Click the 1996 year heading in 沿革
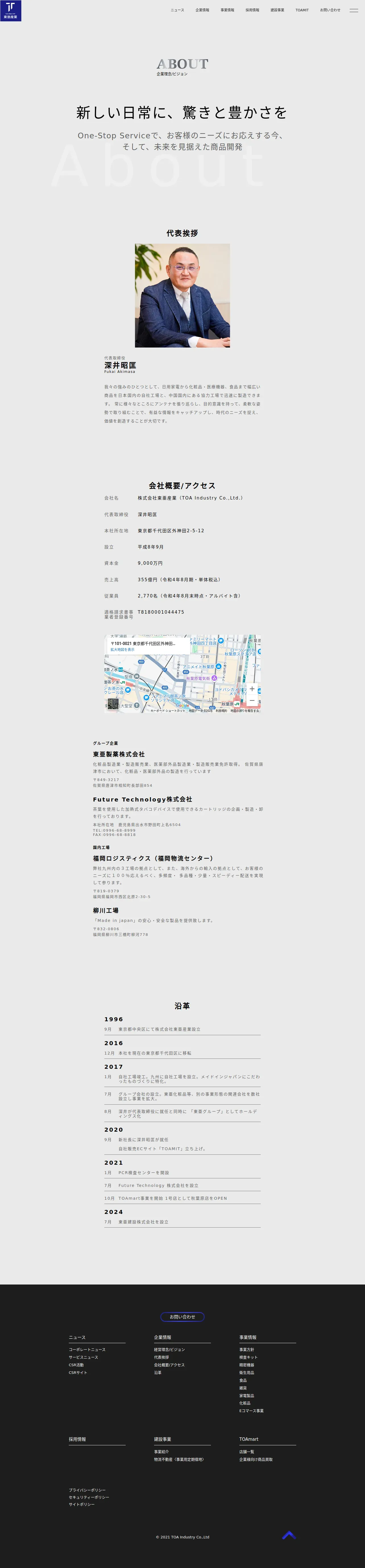The image size is (365, 1568). click(113, 1019)
